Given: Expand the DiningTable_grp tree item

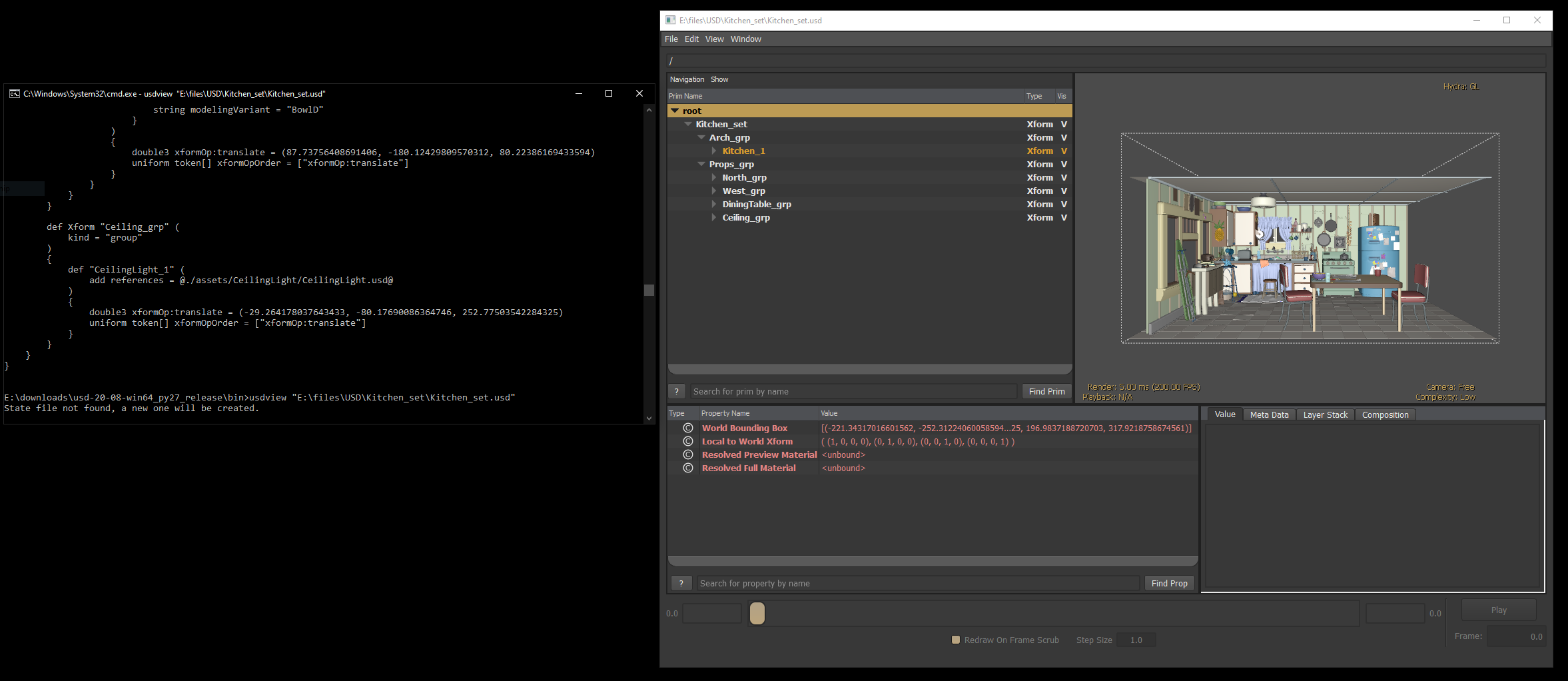Looking at the screenshot, I should click(713, 204).
